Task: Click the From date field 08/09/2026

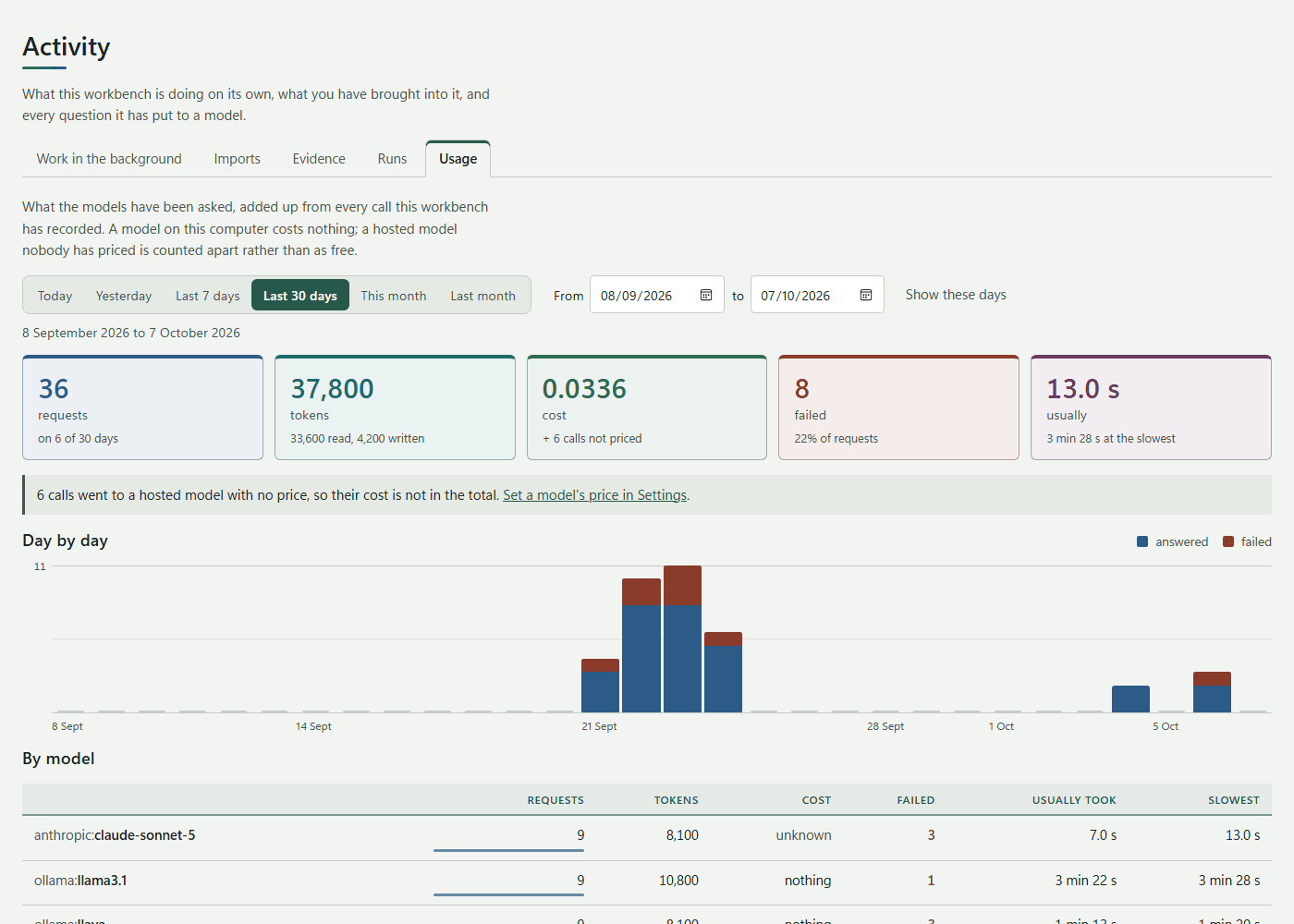Action: tap(656, 295)
